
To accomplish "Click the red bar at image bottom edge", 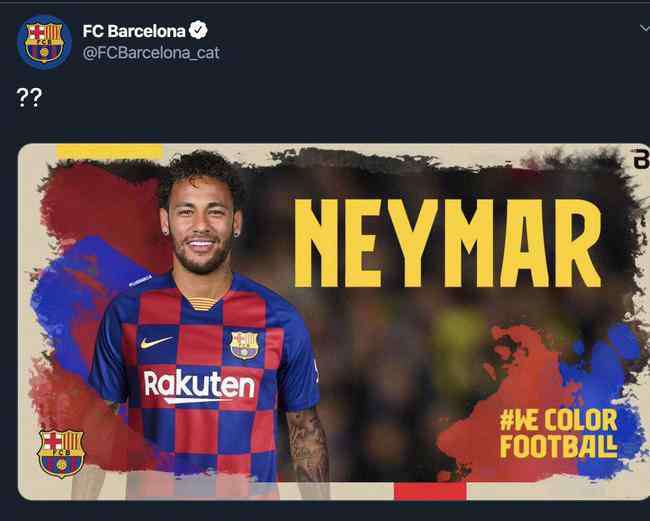I will 430,491.
